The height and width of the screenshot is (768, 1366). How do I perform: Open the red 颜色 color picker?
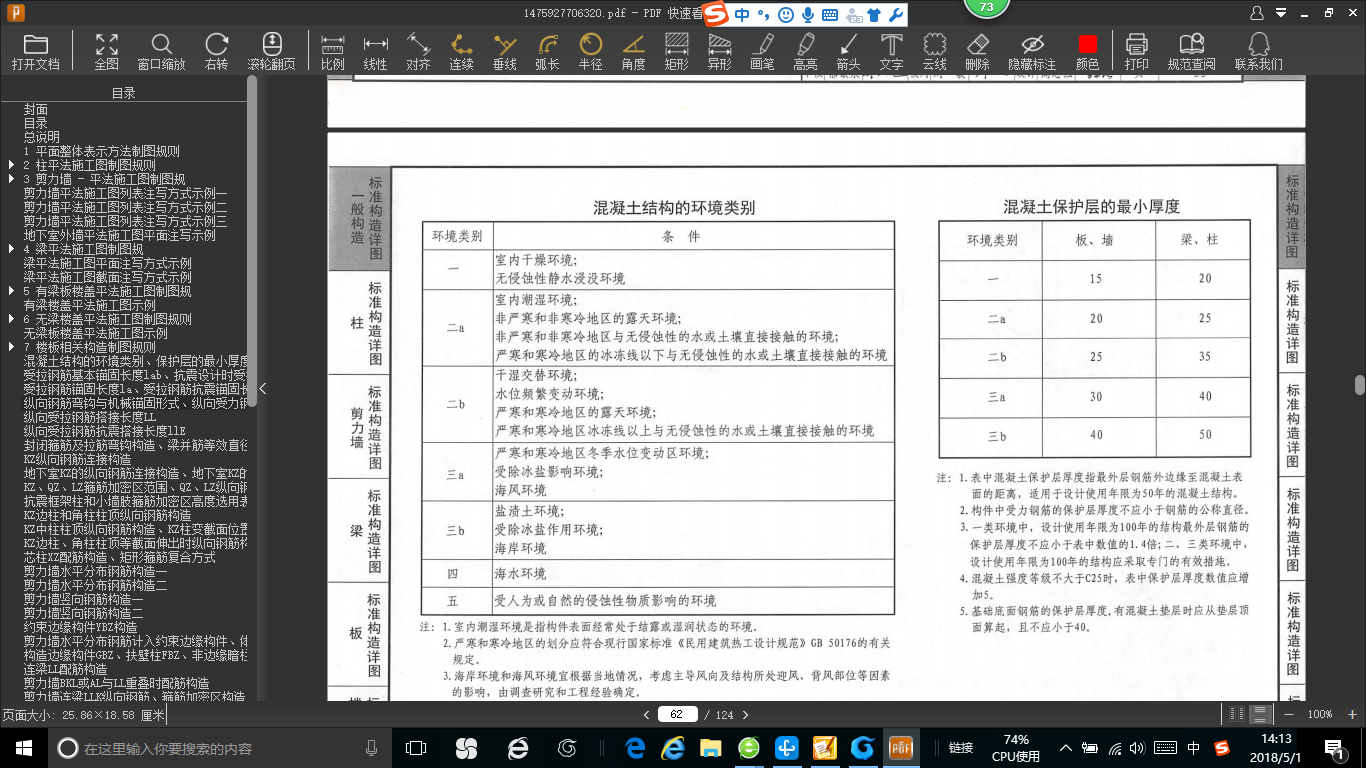click(1087, 51)
